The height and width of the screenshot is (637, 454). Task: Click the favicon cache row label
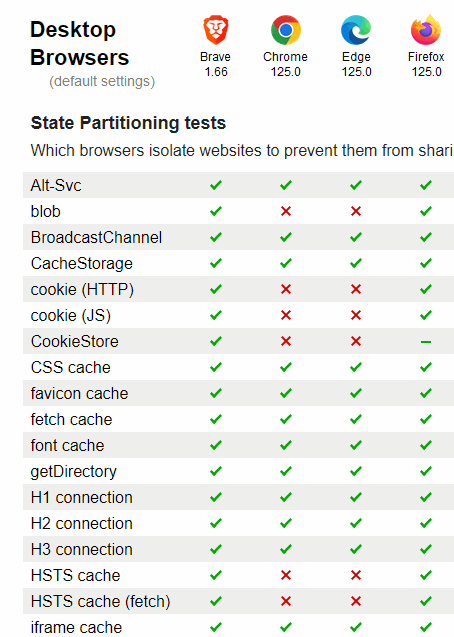pos(80,394)
